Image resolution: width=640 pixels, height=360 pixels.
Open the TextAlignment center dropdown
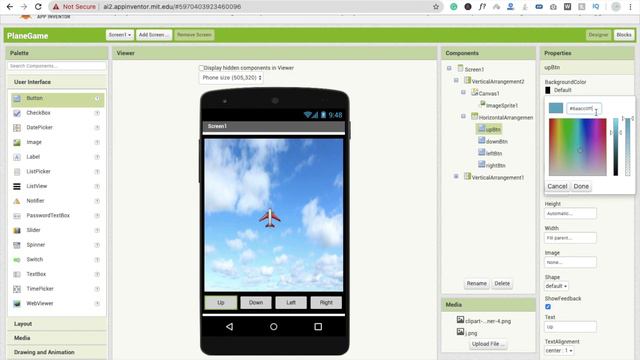click(x=559, y=351)
